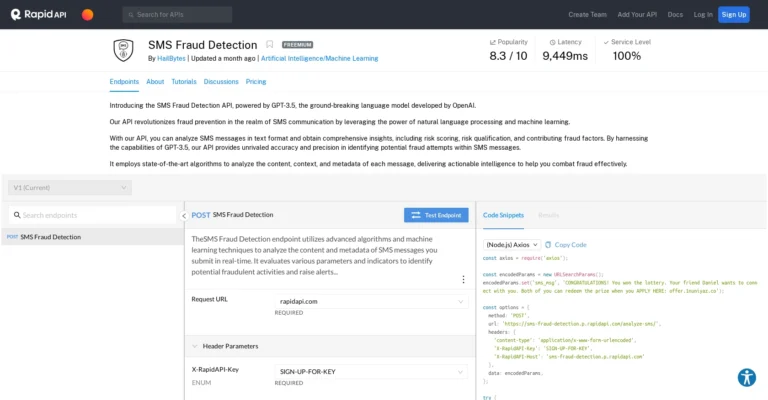Click the Sign Up button
Screen dimensions: 768x400
pyautogui.click(x=733, y=14)
